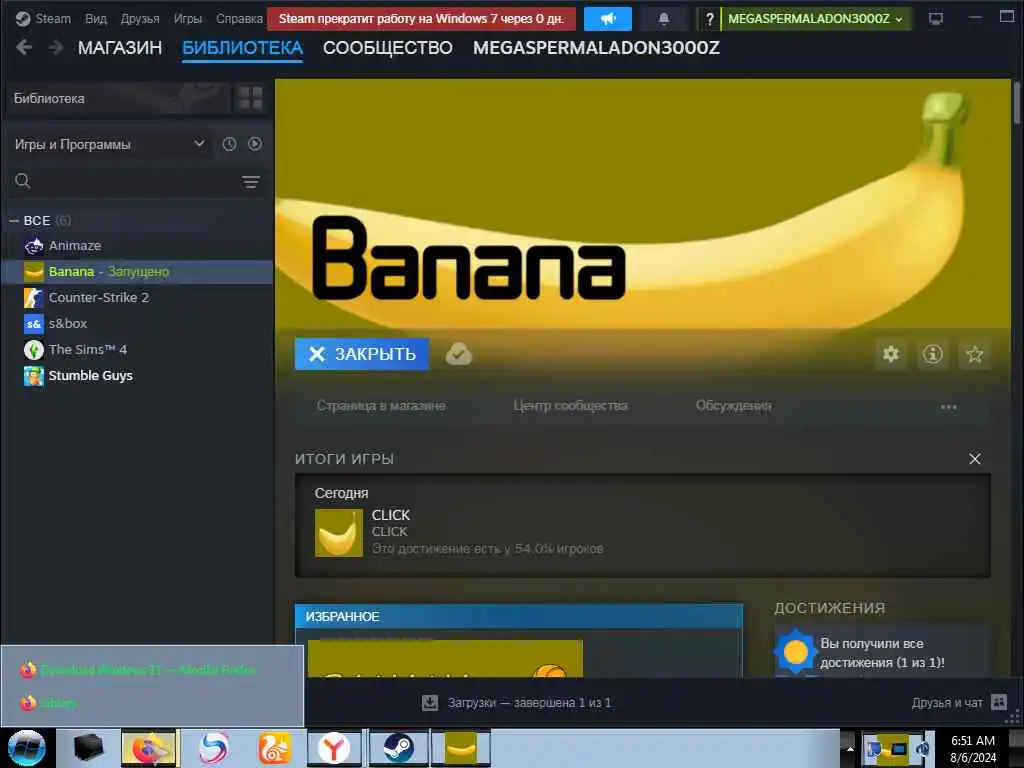Open the Вид menu
This screenshot has height=768, width=1024.
tap(95, 18)
